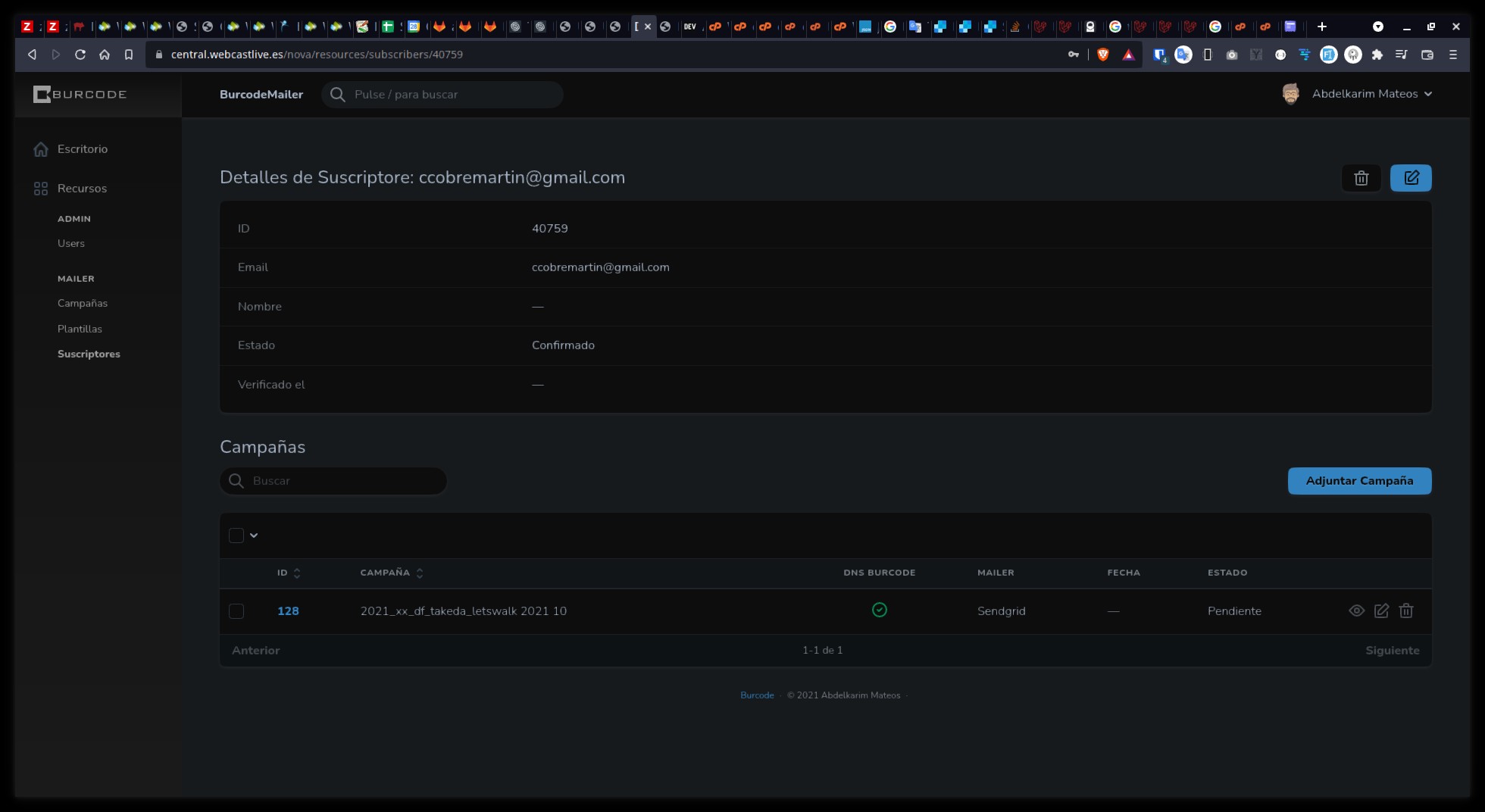View campaign 128 via eye icon

[x=1356, y=611]
